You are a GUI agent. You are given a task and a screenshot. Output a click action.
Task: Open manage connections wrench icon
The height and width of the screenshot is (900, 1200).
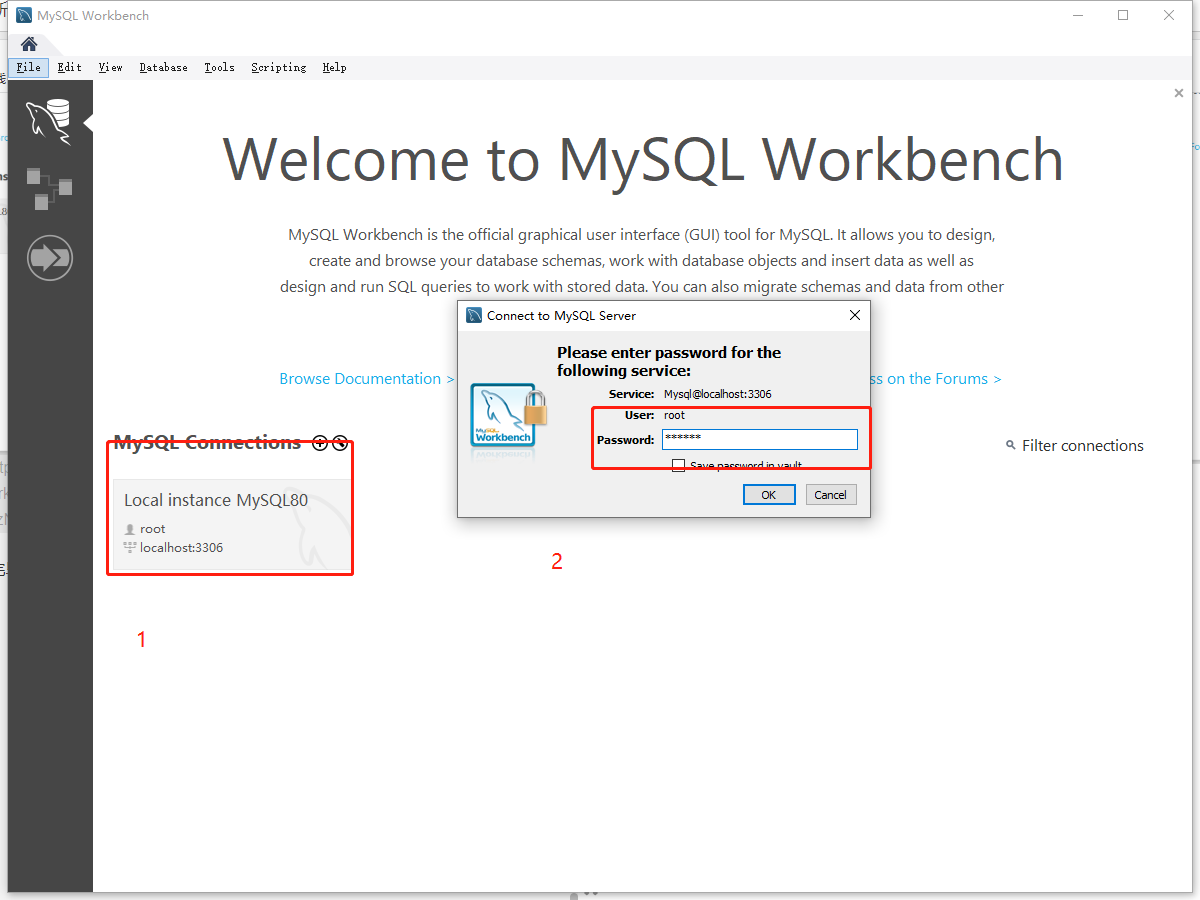tap(340, 442)
